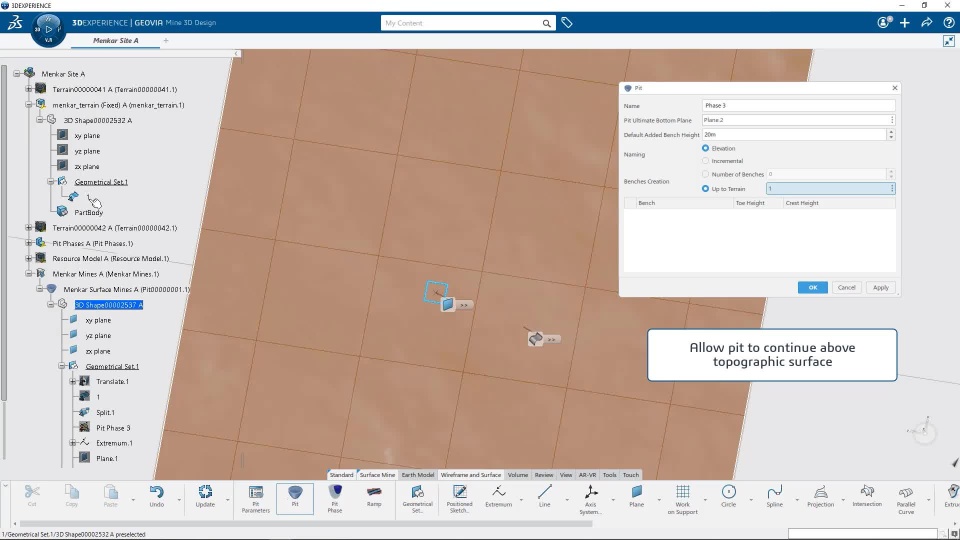
Task: Click the Cut tool icon
Action: tap(32, 495)
